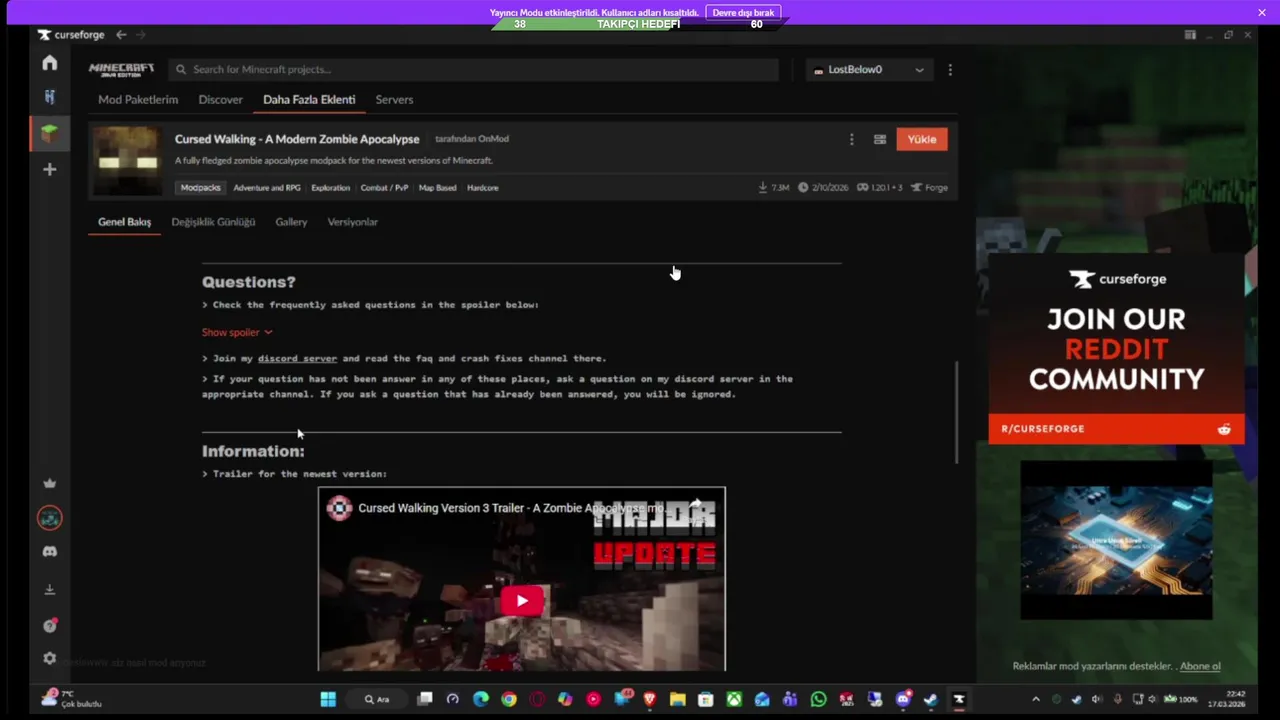Click the circuit chip advertisement image
Screen dimensions: 1280x720
click(x=1116, y=540)
